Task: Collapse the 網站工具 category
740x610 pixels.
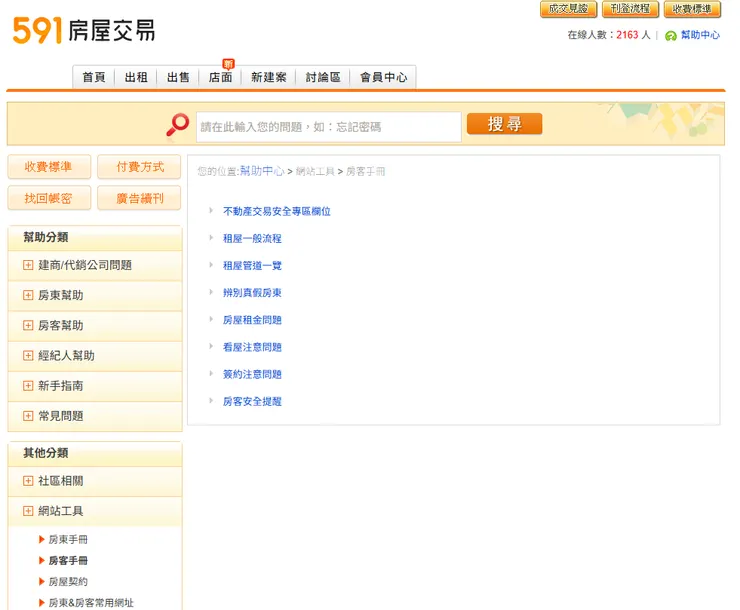Action: coord(95,511)
